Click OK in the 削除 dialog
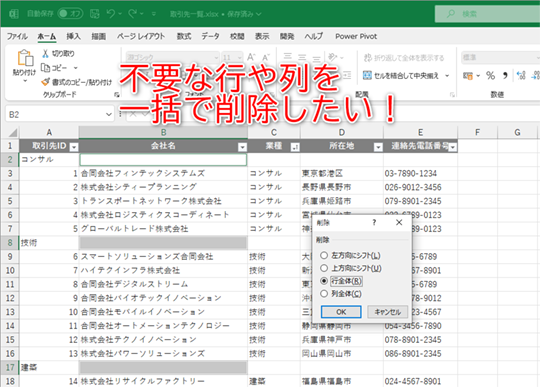This screenshot has height=387, width=540. pyautogui.click(x=341, y=312)
